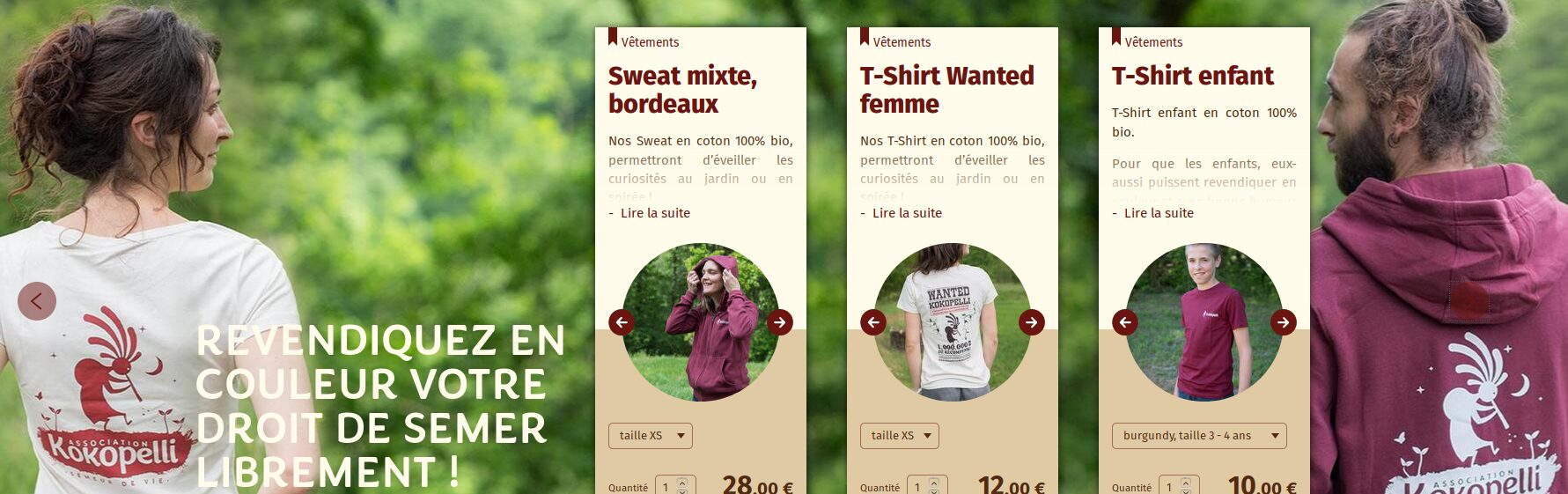Image resolution: width=1568 pixels, height=494 pixels.
Task: Show next image of Sweat mixte bordeaux
Action: (x=780, y=322)
